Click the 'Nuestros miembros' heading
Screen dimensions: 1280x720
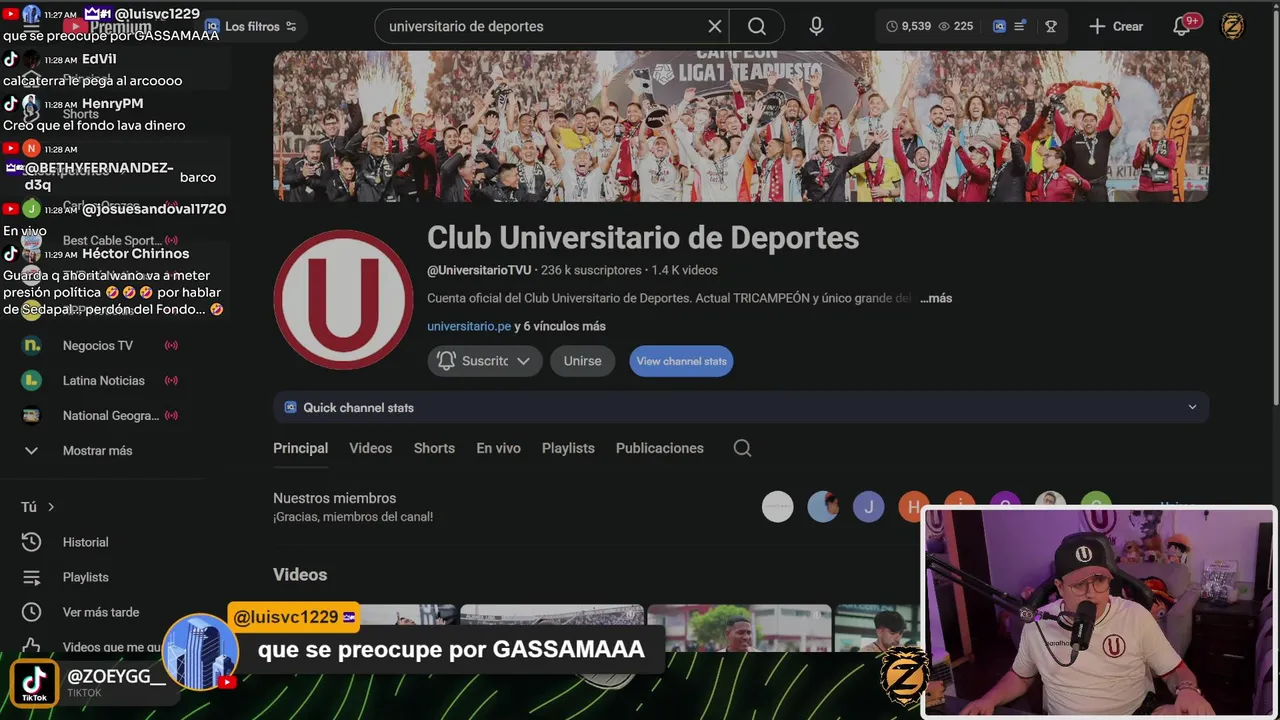[x=334, y=498]
